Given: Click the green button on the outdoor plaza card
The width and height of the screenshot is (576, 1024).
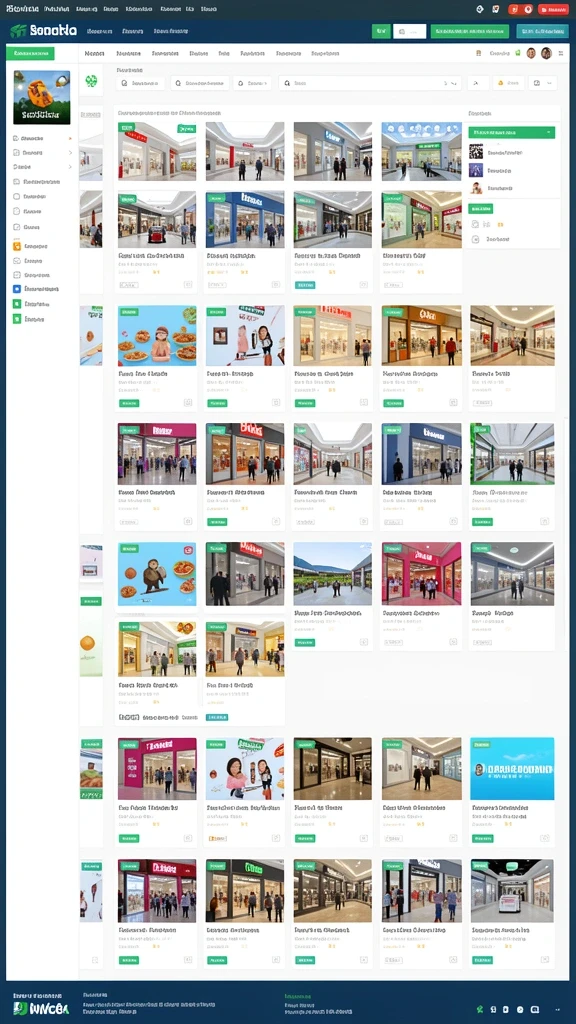Looking at the screenshot, I should 305,643.
